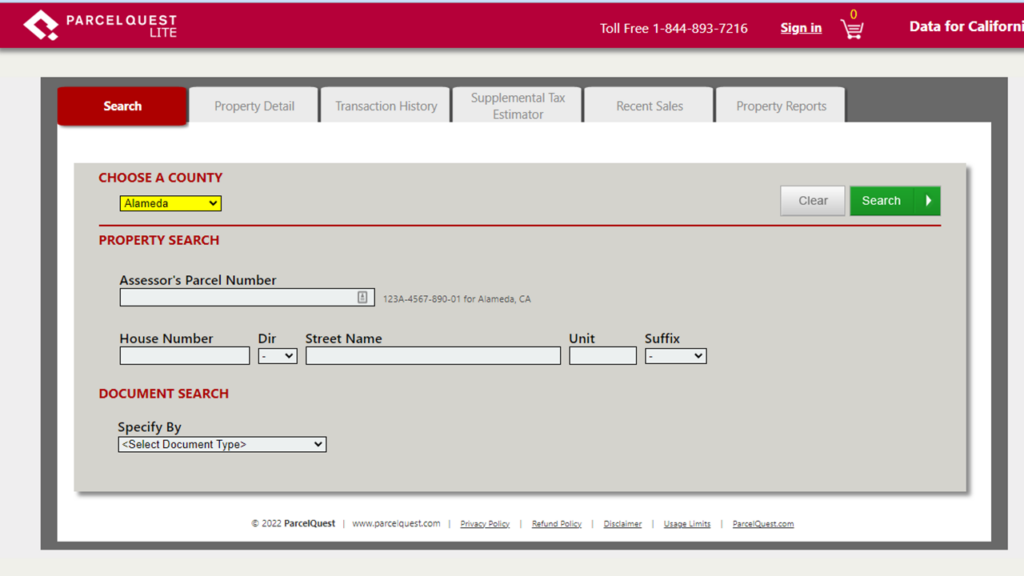Go to the Recent Sales tab

click(649, 106)
